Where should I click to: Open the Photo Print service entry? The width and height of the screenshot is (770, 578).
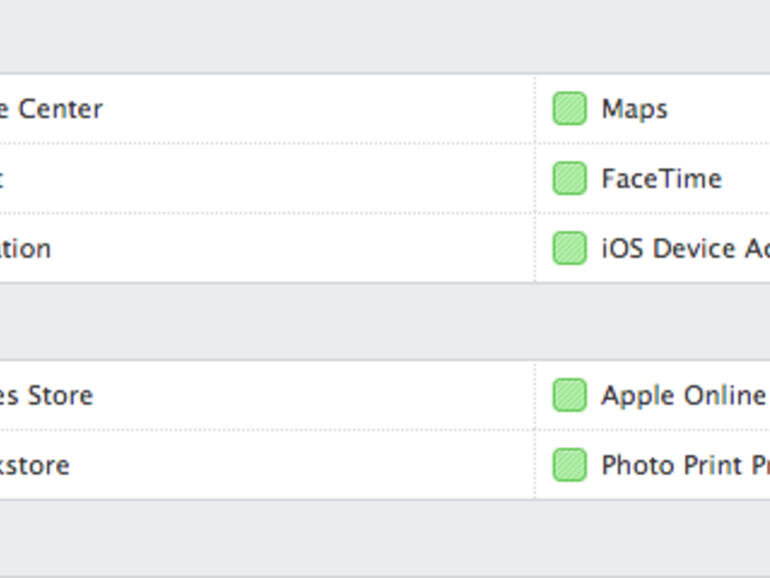click(x=685, y=465)
